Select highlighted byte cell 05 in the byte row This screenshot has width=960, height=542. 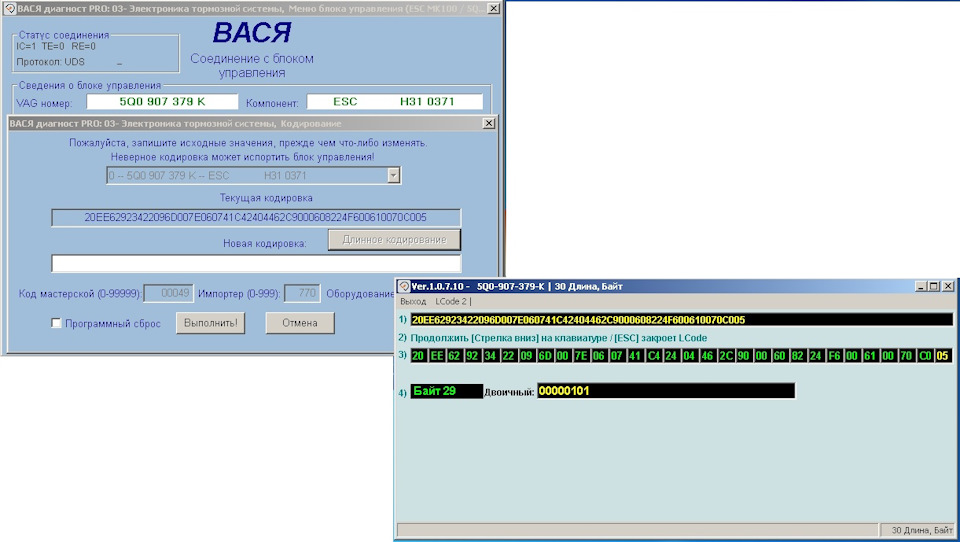coord(943,356)
